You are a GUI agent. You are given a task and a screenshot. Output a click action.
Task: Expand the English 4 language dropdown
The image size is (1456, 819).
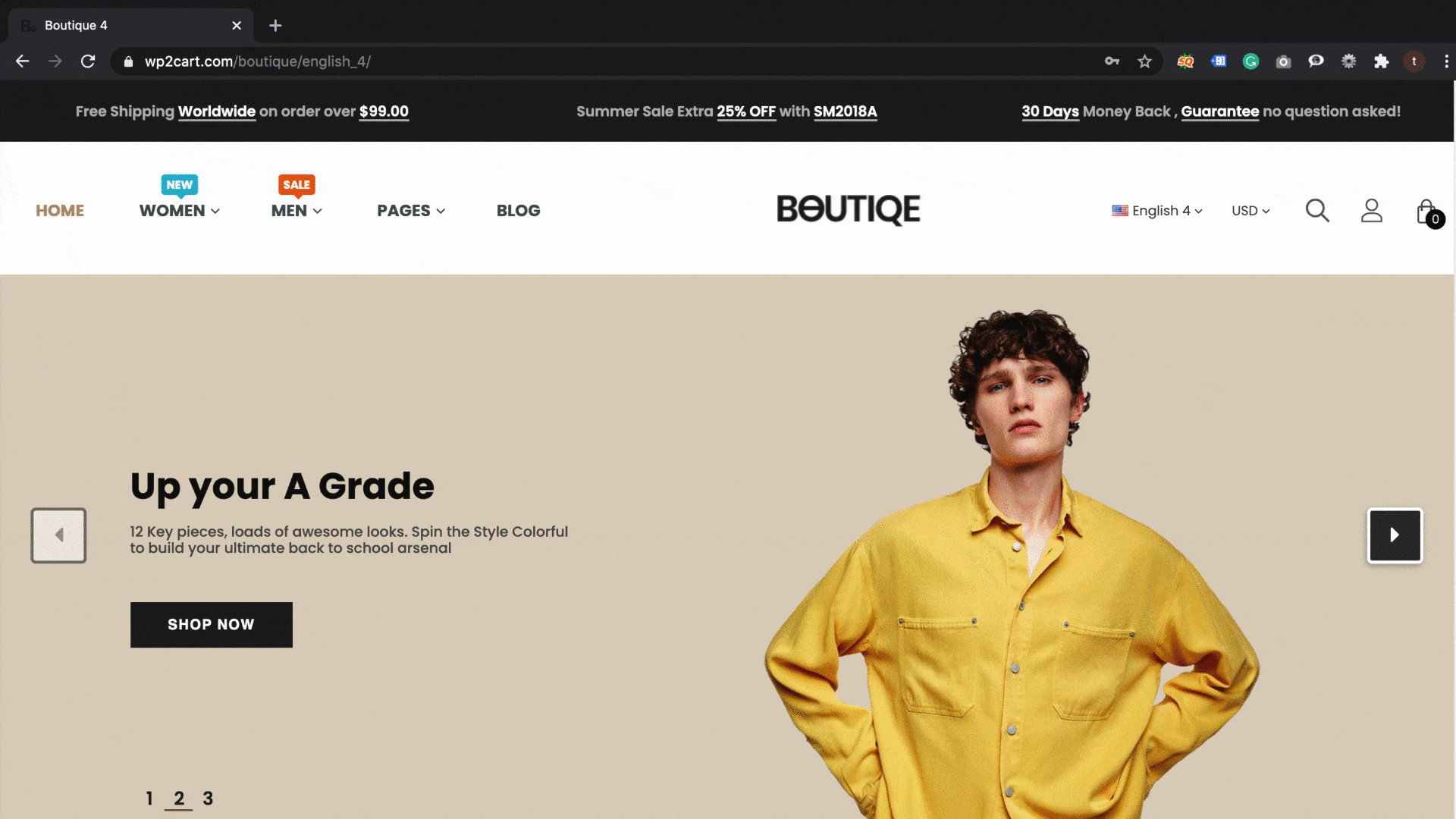1157,211
